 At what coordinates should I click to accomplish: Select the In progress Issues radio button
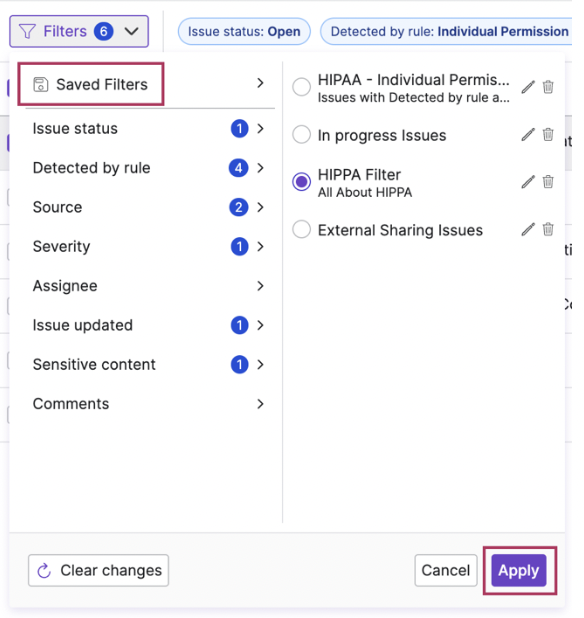[x=301, y=135]
